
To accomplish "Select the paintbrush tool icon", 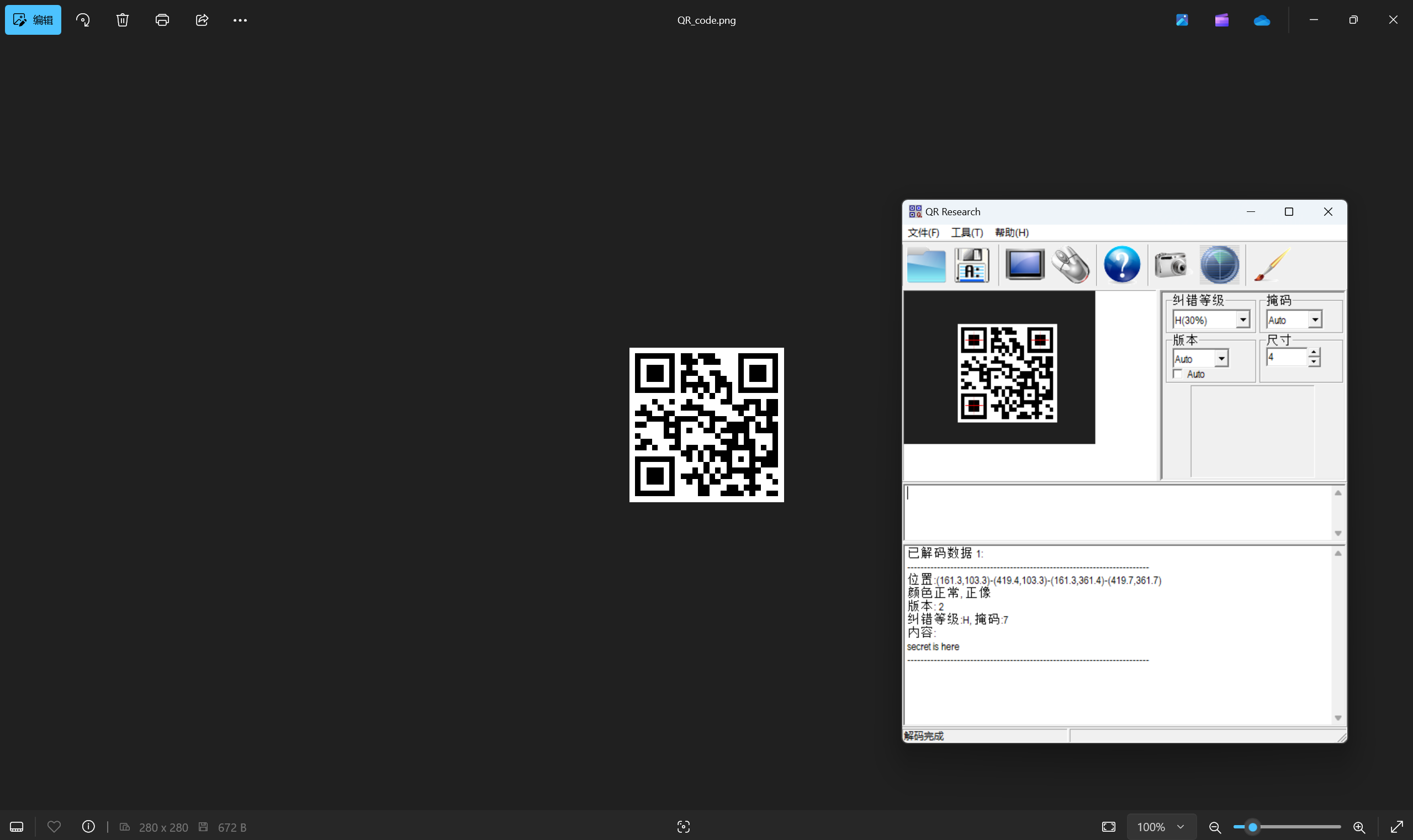I will (x=1272, y=264).
